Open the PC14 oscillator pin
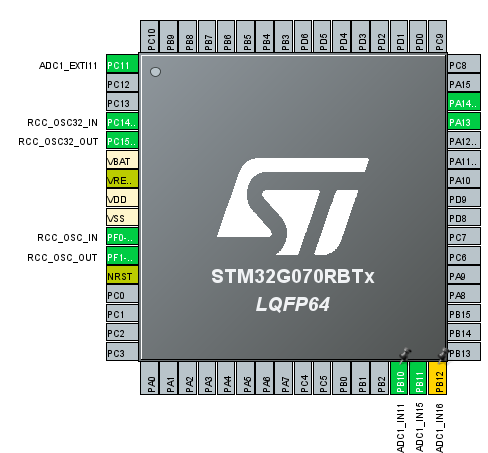 (x=122, y=122)
